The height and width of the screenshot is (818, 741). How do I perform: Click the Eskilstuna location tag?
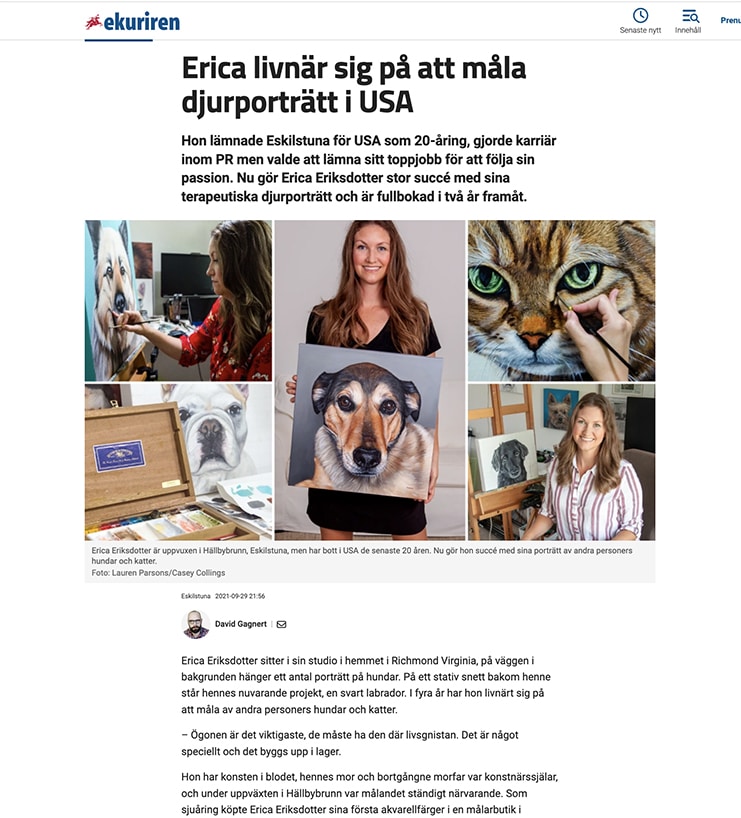[x=196, y=596]
